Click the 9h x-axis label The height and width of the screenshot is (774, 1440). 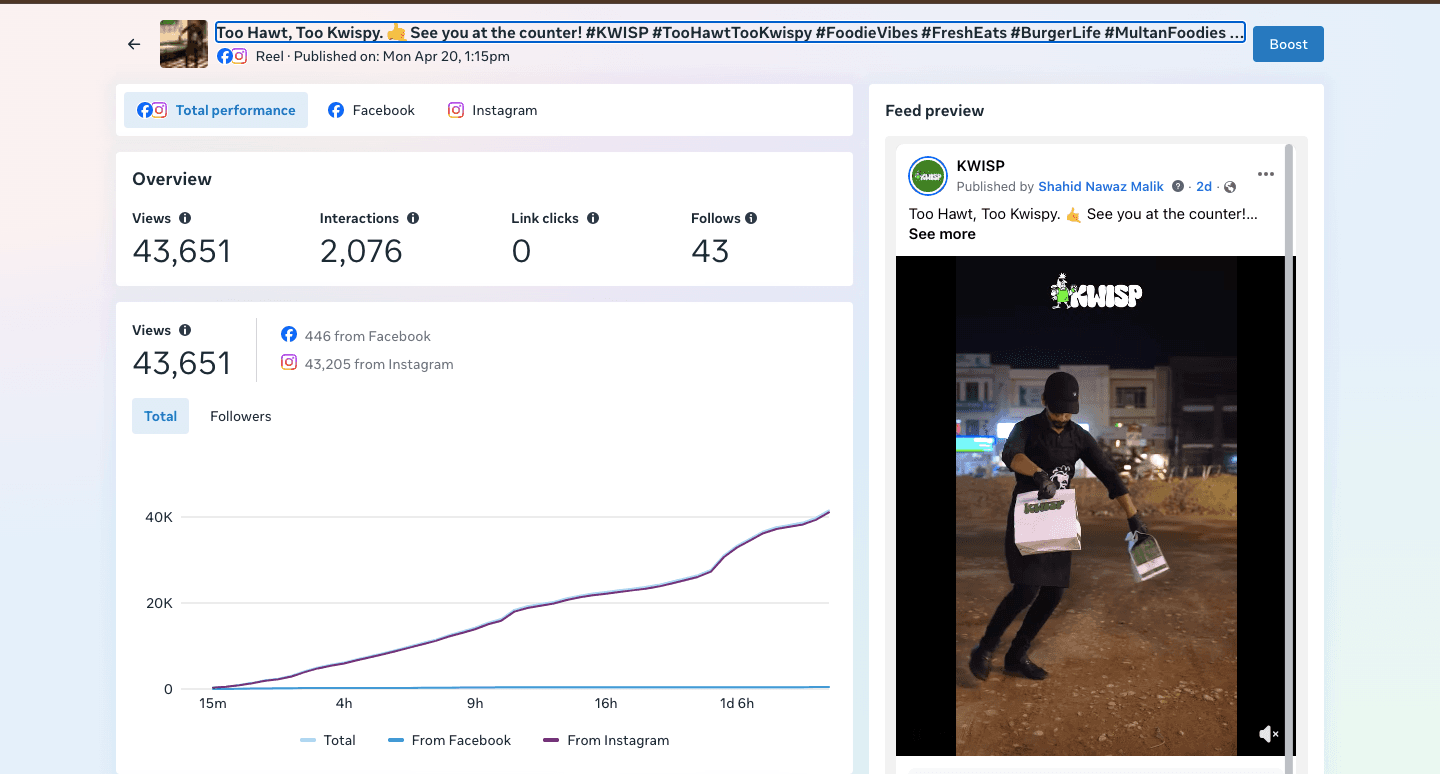(x=475, y=703)
